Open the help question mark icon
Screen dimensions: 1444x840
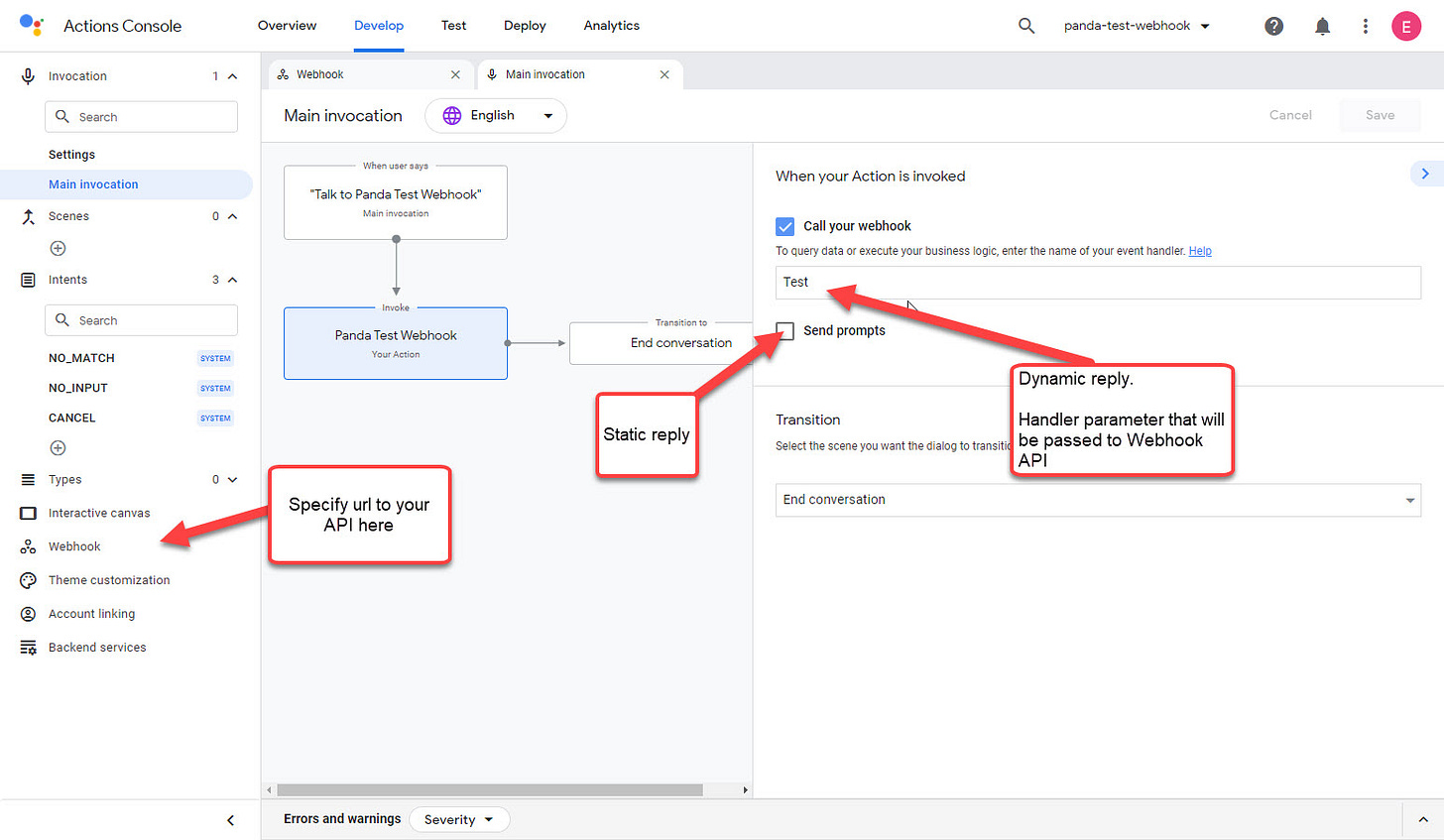[1274, 26]
